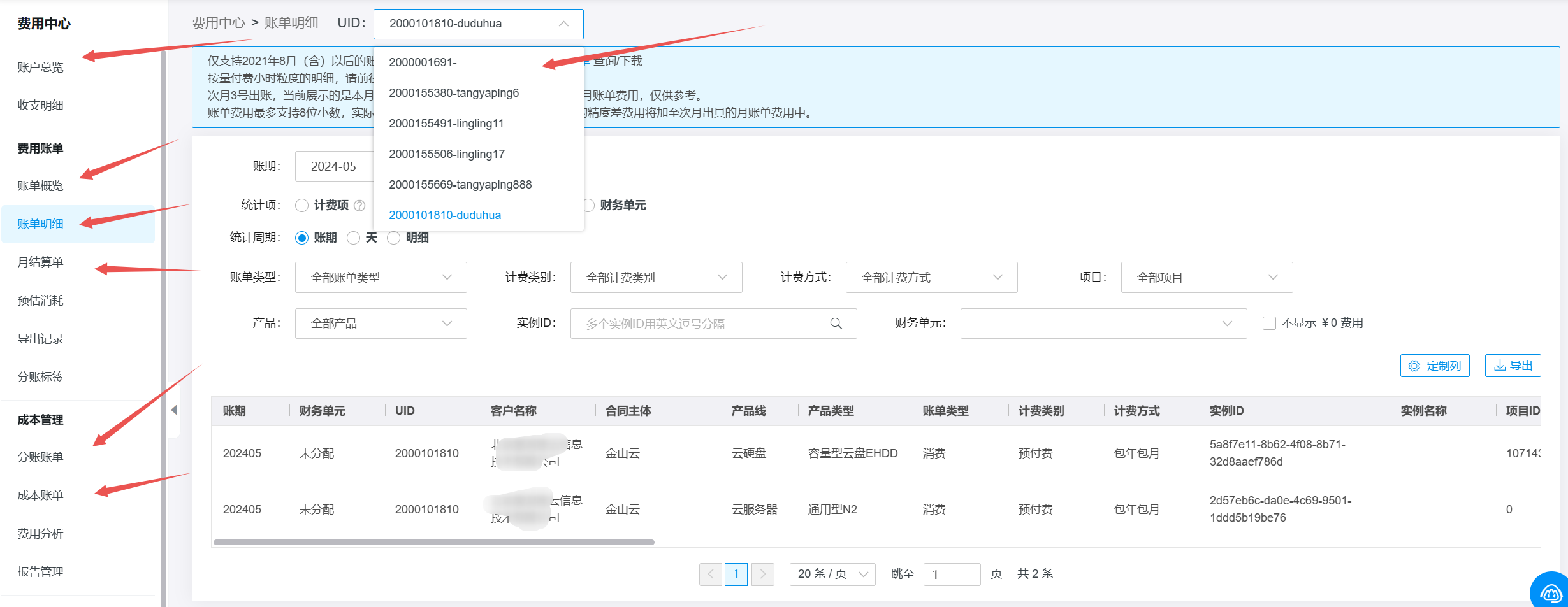
Task: Choose 2000155380-tangyaping6 from UID list
Action: [454, 93]
